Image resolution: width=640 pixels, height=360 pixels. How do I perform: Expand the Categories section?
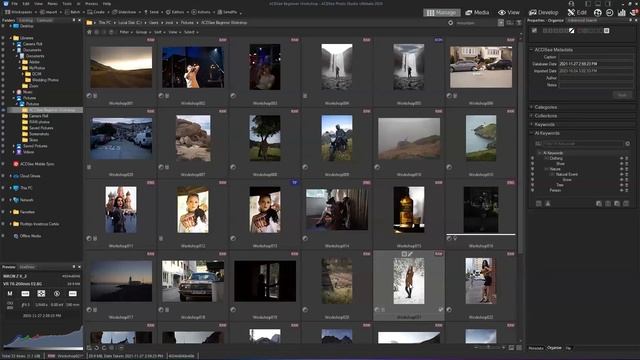pos(531,107)
